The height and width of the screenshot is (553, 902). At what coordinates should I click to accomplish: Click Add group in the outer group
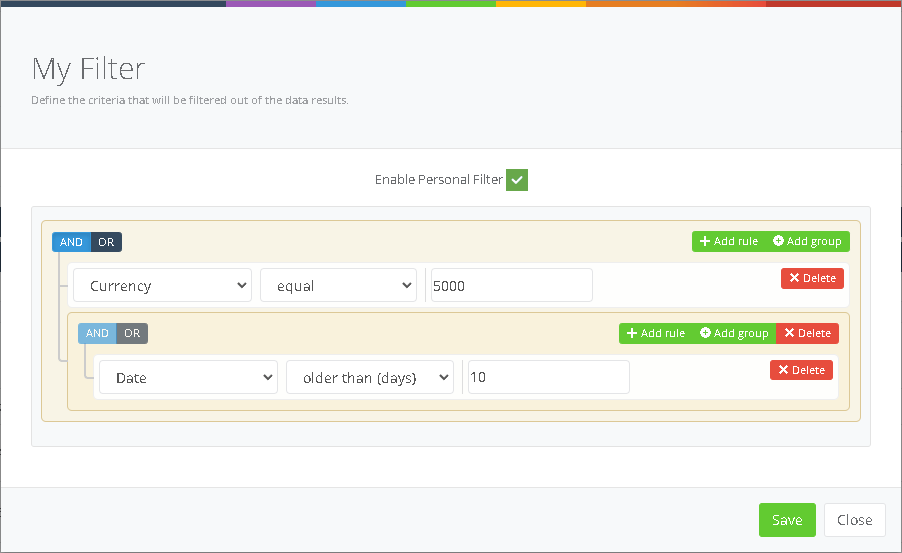(x=807, y=242)
